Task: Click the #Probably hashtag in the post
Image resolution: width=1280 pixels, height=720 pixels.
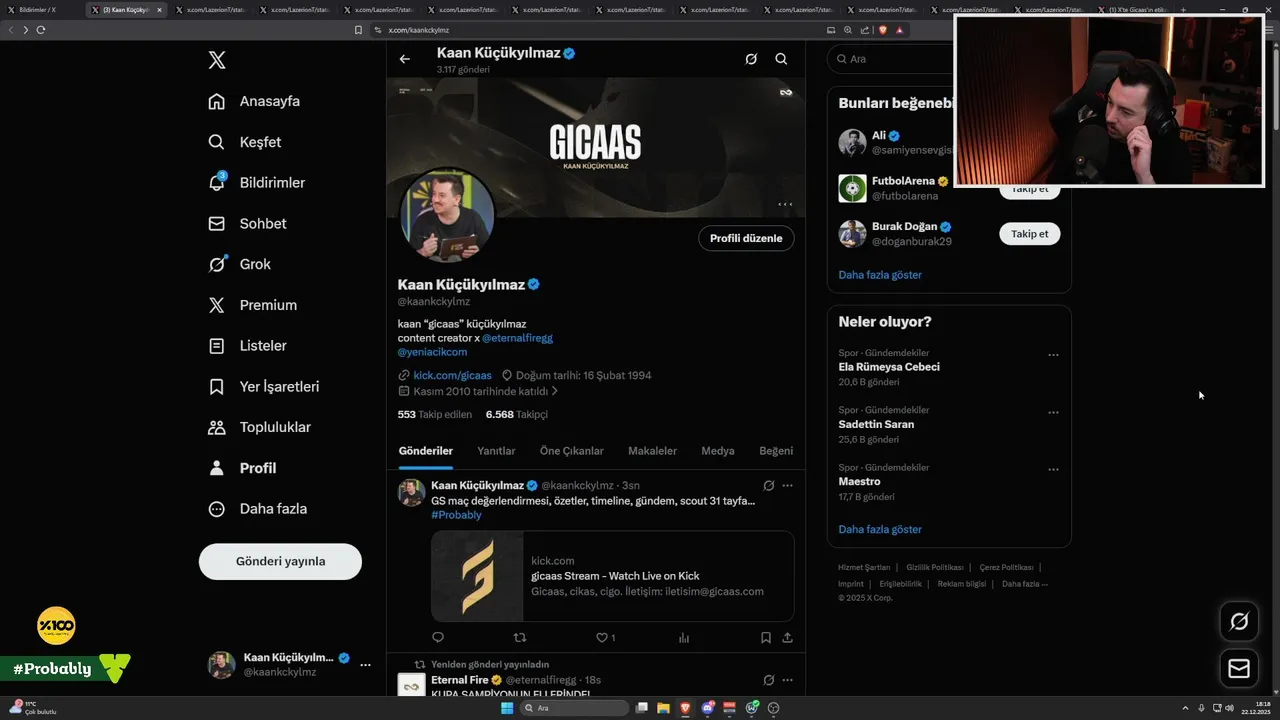Action: click(456, 515)
